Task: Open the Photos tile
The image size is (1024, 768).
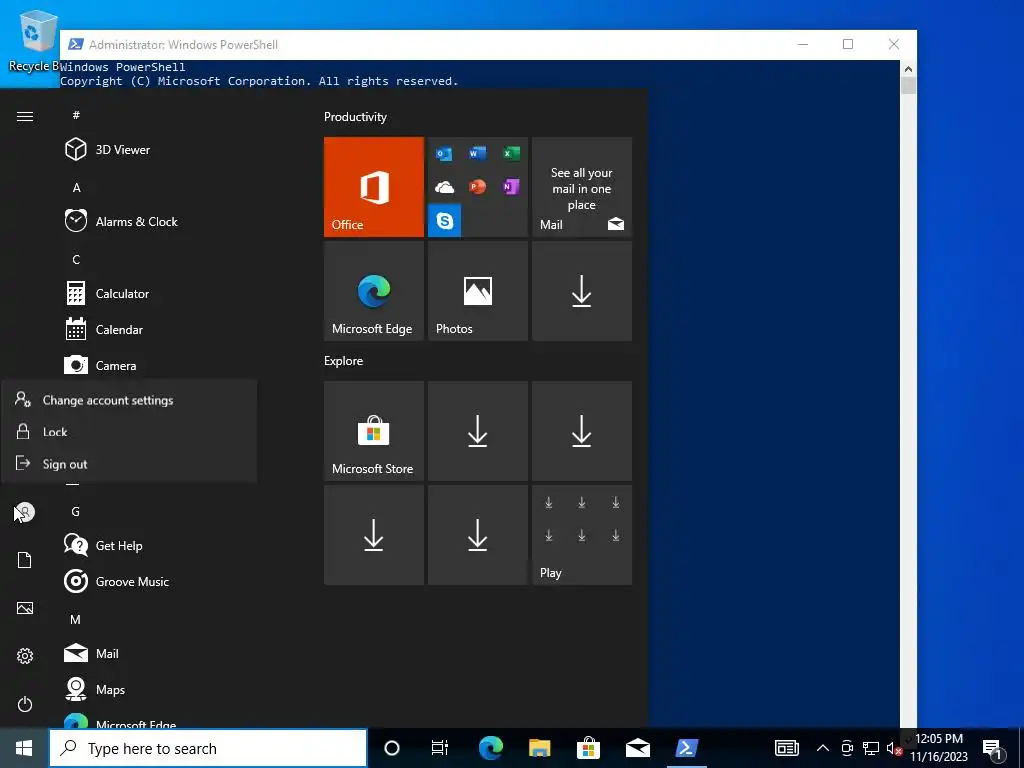Action: [477, 291]
